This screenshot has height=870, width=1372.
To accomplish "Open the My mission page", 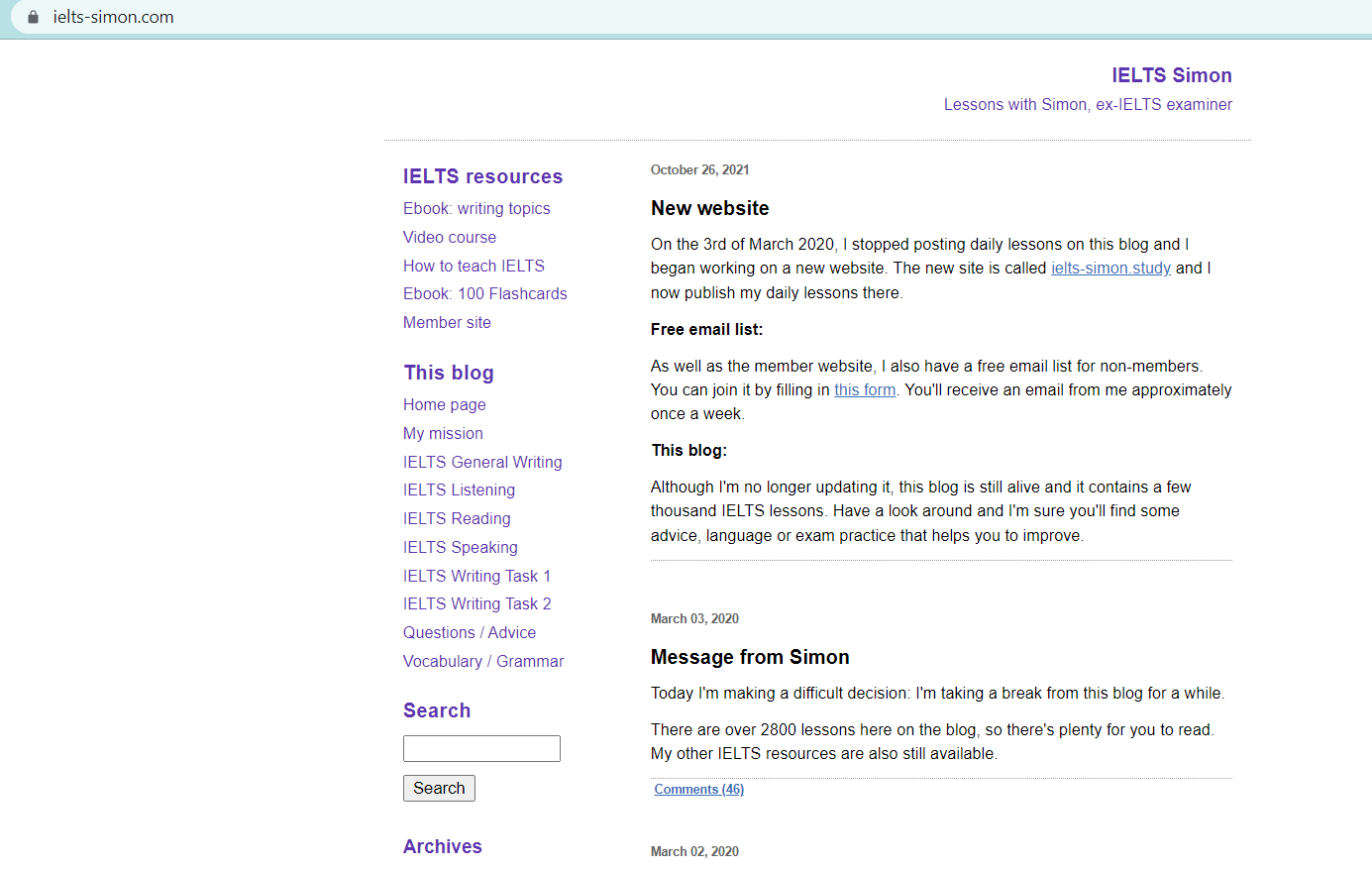I will pos(443,433).
